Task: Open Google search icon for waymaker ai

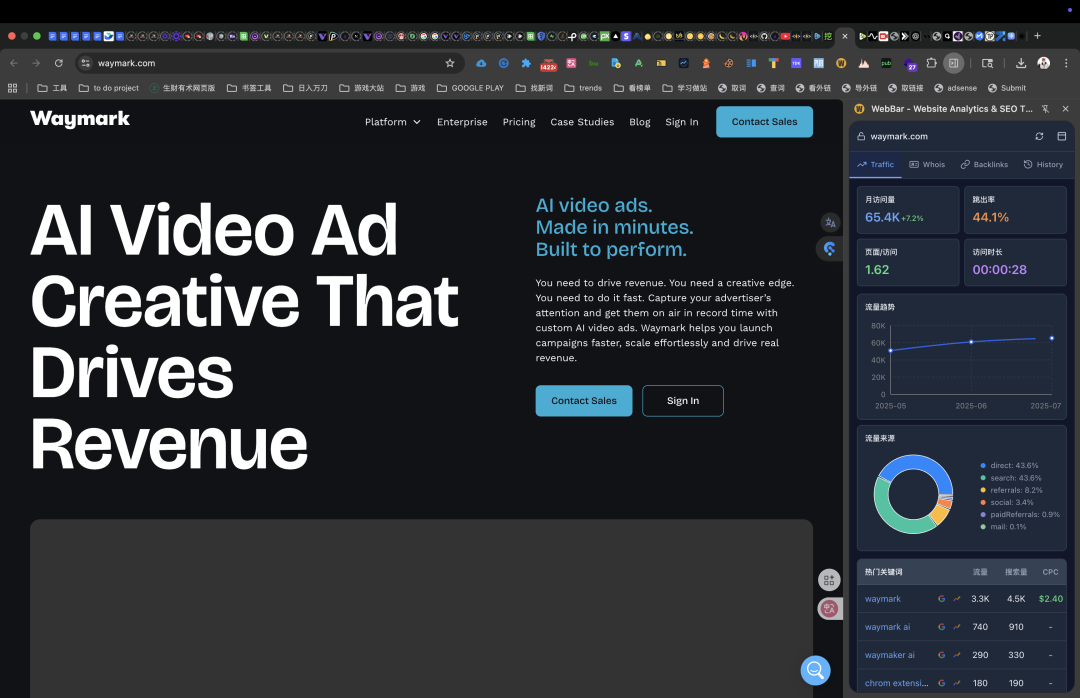Action: (942, 655)
